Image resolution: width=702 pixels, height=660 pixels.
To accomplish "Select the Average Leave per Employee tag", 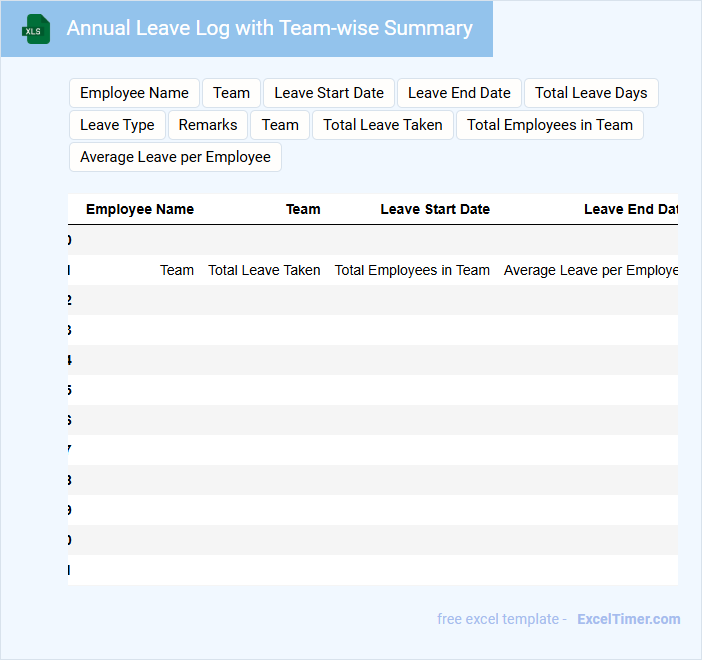I will click(175, 157).
